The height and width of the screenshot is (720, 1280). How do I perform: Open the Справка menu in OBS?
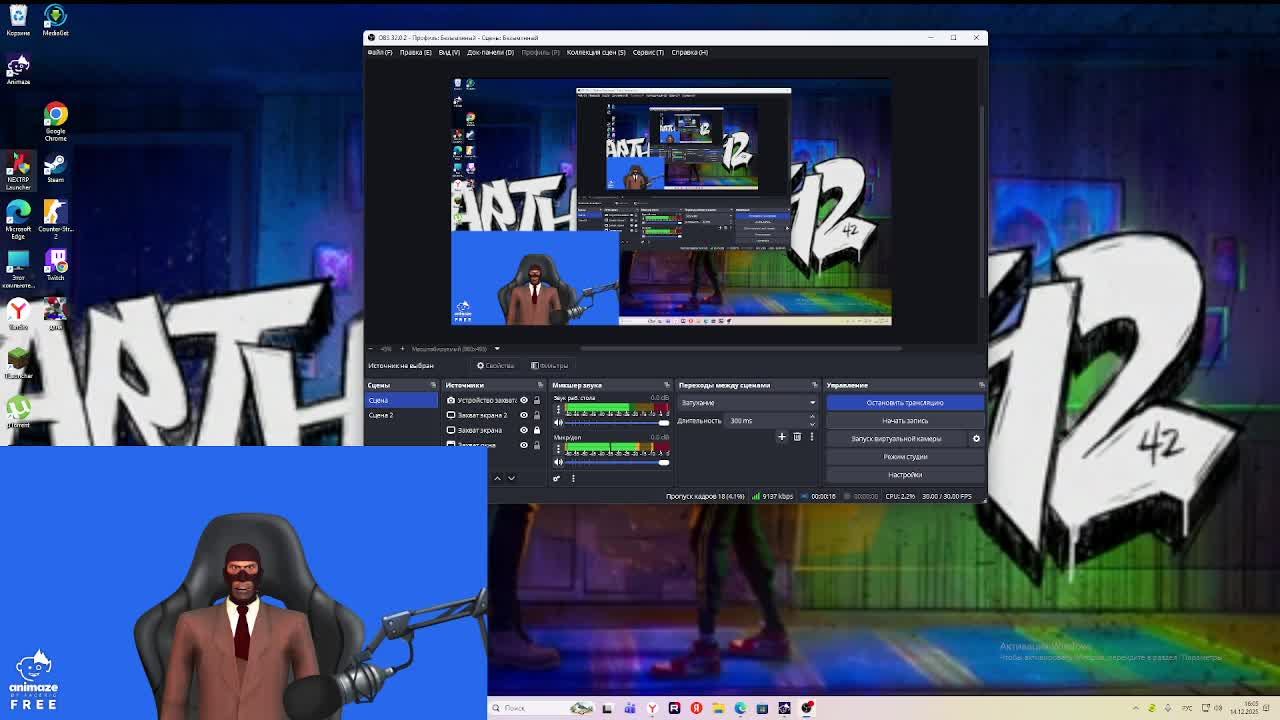pyautogui.click(x=690, y=52)
